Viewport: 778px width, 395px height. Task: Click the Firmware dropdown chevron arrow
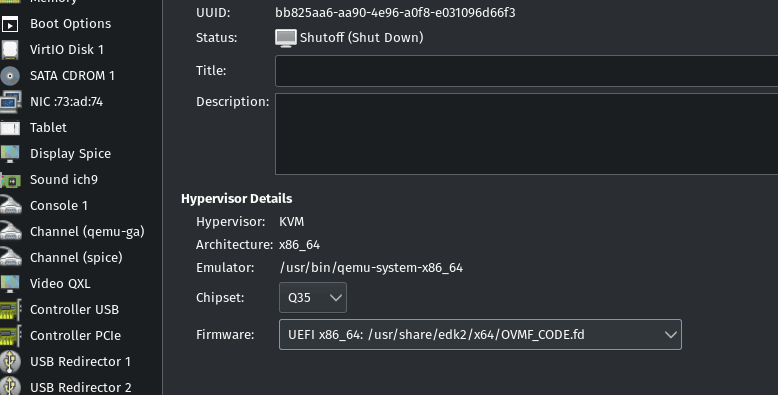[x=670, y=335]
